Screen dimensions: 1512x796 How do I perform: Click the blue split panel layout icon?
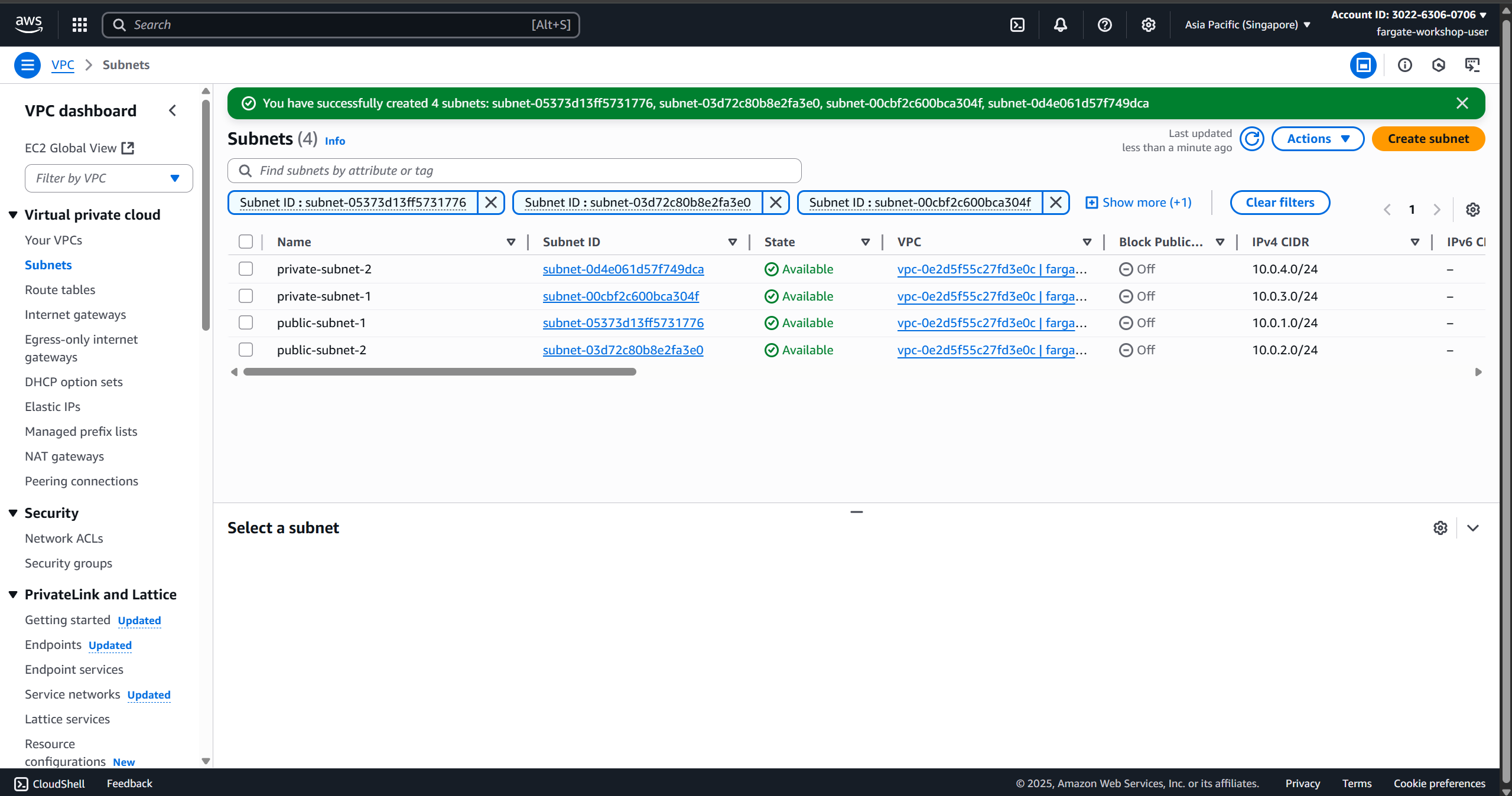(x=1363, y=65)
